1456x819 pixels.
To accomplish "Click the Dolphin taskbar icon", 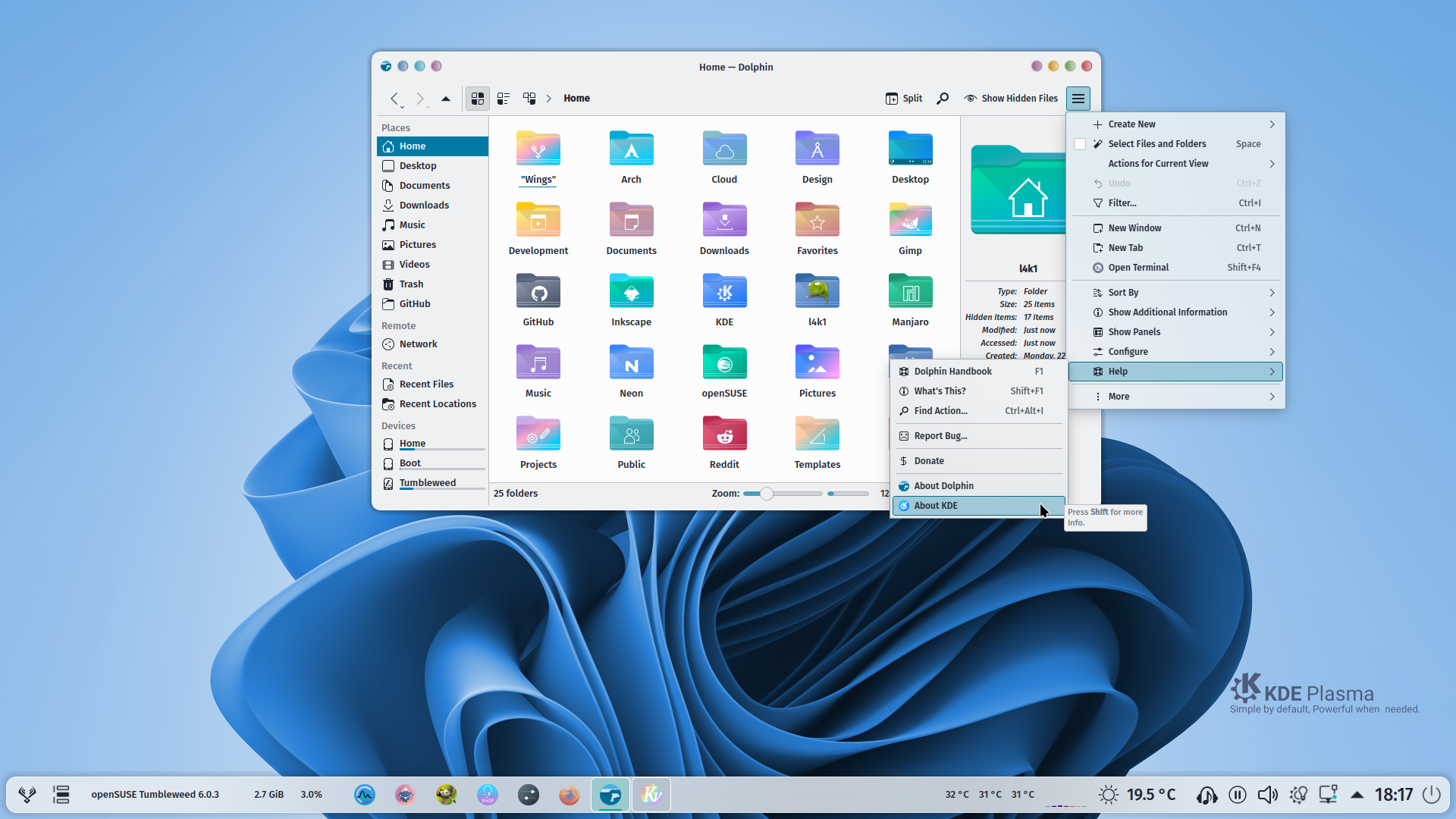I will [610, 795].
